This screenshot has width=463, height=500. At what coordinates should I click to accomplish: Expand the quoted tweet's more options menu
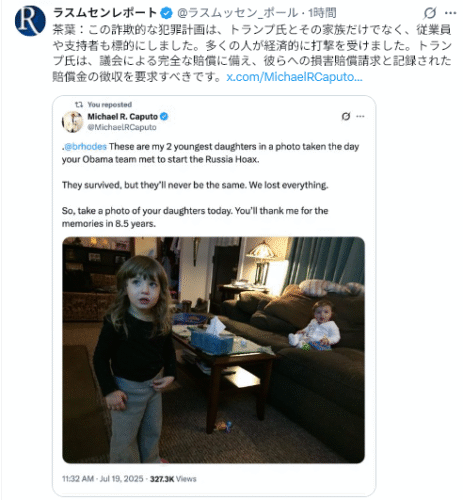pyautogui.click(x=360, y=116)
